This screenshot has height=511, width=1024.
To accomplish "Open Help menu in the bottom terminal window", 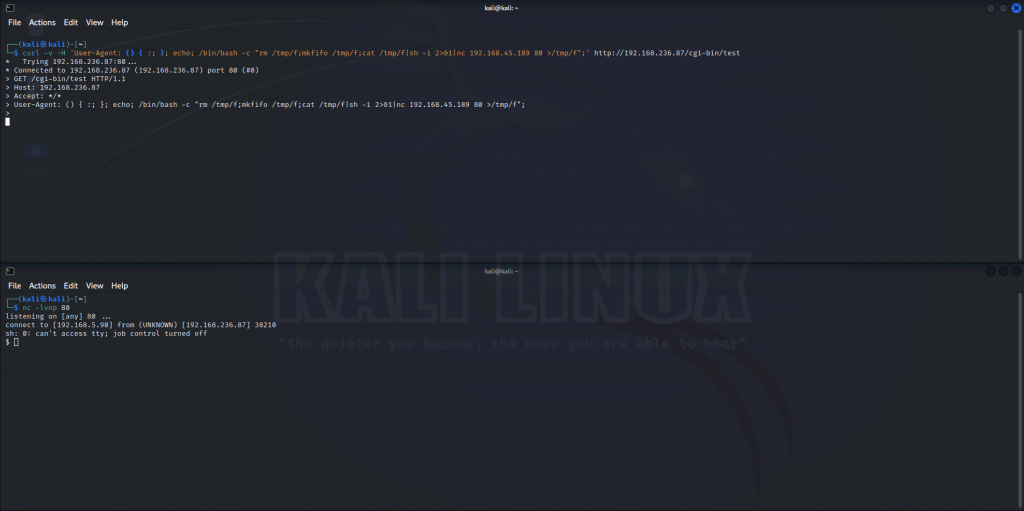I will 120,286.
